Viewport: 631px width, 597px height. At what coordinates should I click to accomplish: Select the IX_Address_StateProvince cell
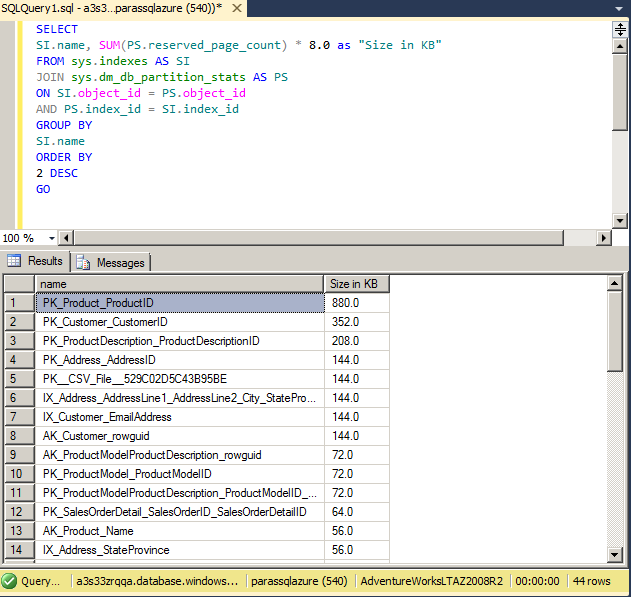(180, 550)
